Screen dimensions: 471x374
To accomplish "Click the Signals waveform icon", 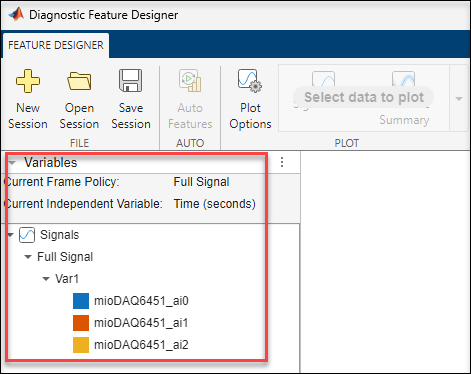I will tap(27, 235).
